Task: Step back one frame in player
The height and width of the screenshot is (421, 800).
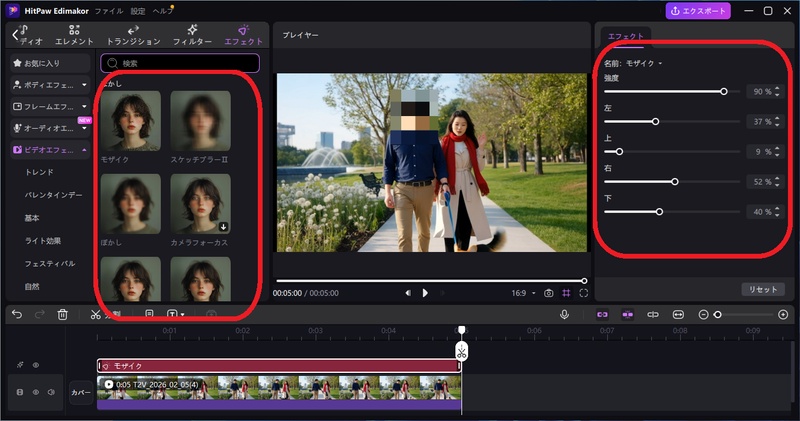Action: pyautogui.click(x=408, y=293)
